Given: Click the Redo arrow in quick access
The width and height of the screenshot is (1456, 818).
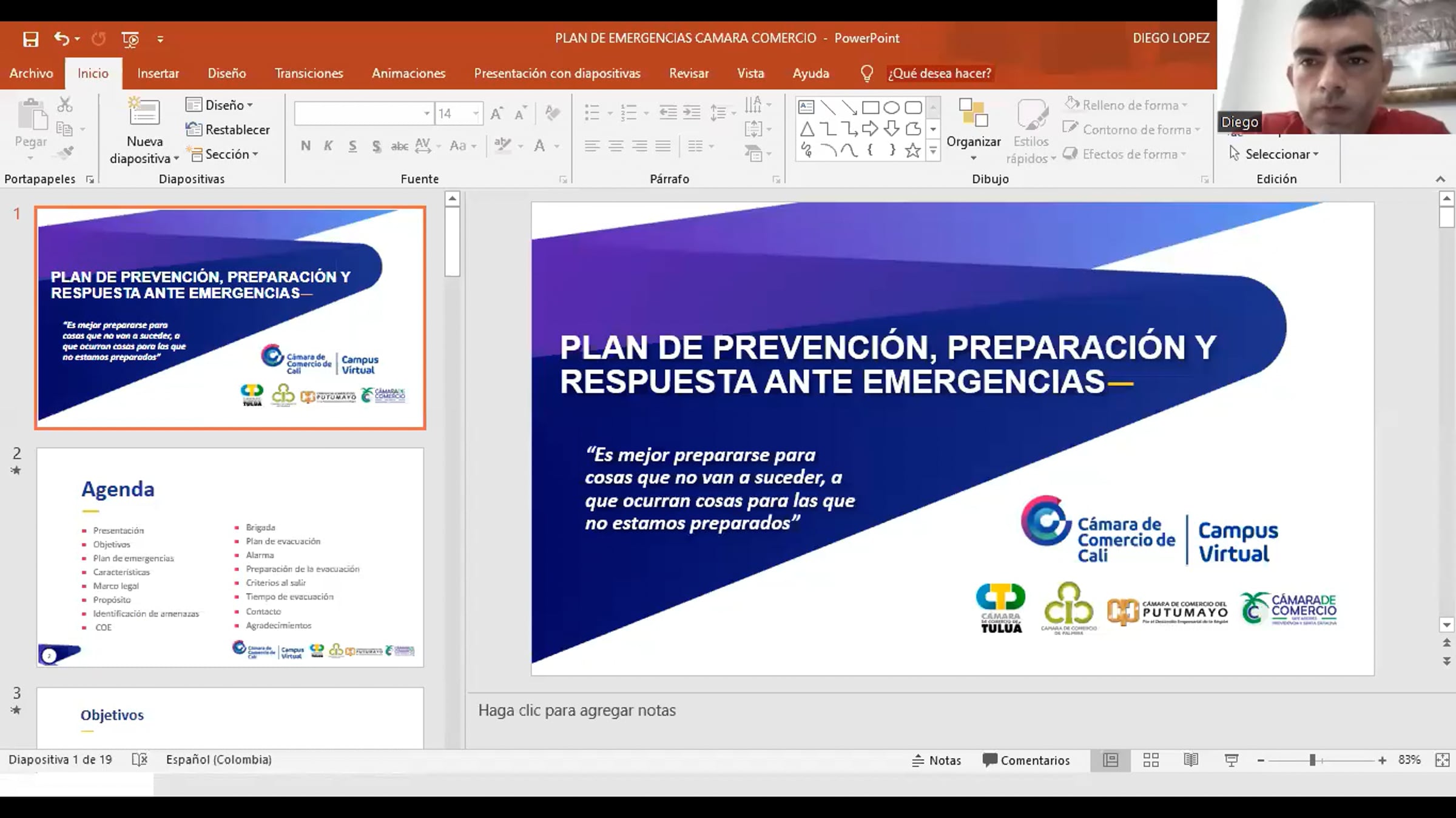Looking at the screenshot, I should (98, 39).
